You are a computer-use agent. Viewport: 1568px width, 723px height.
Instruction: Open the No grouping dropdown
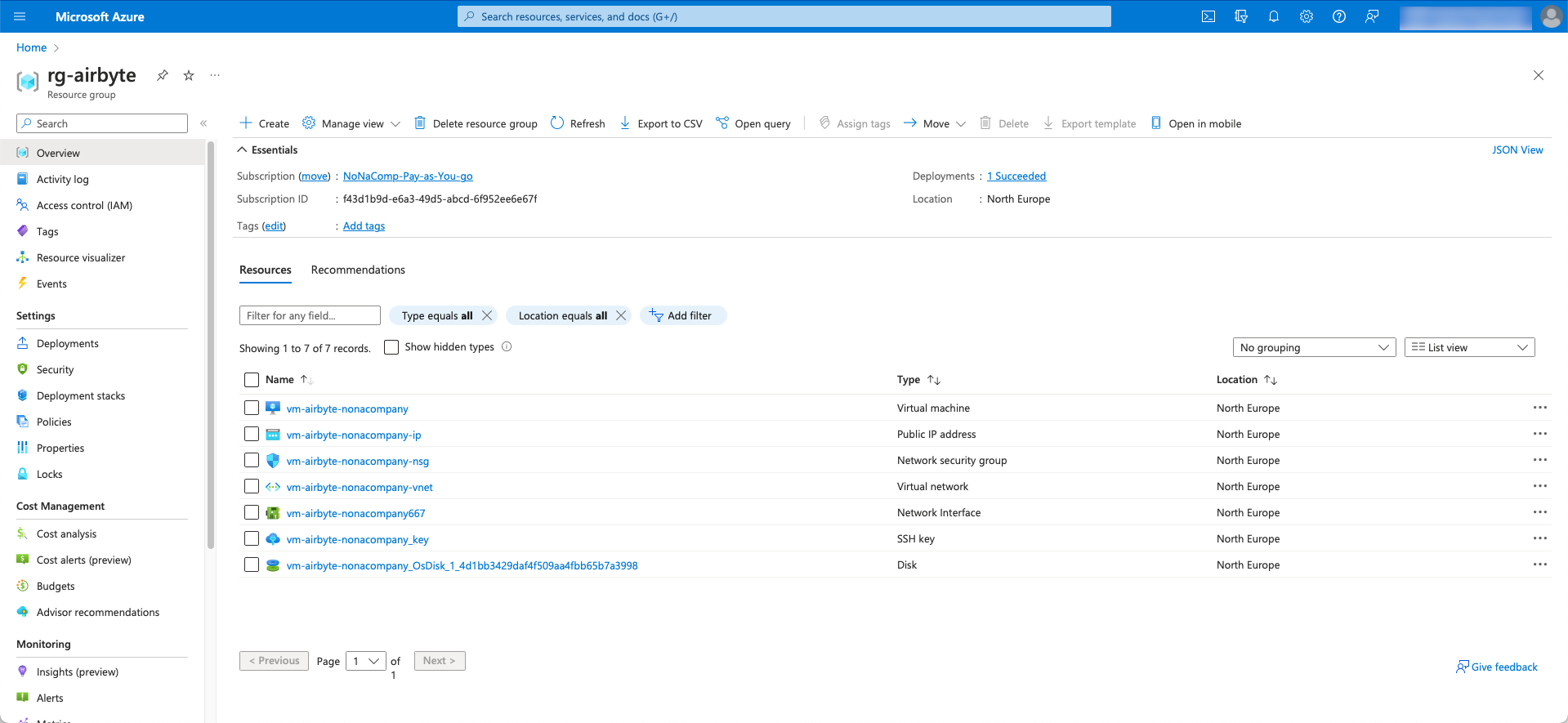1313,347
